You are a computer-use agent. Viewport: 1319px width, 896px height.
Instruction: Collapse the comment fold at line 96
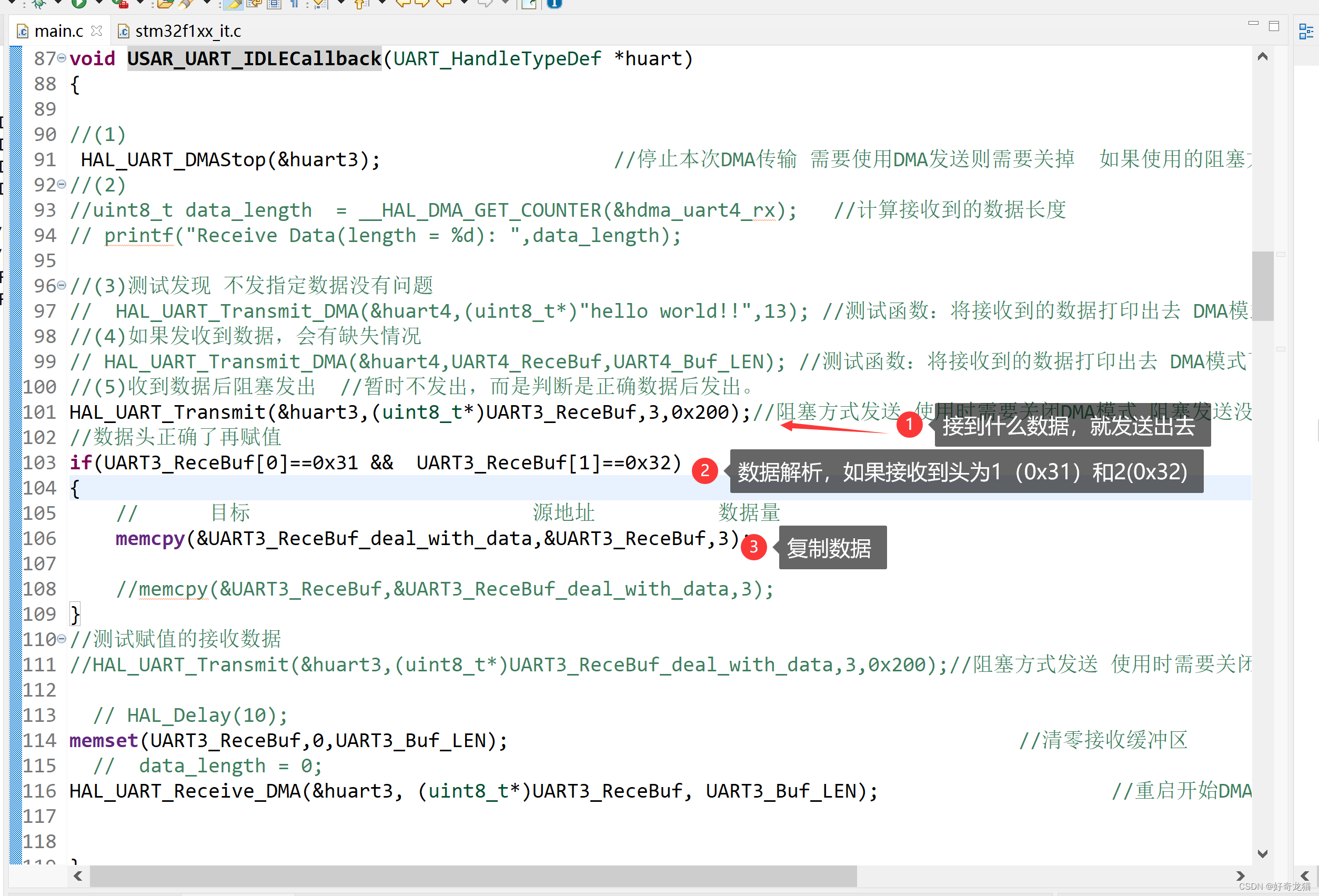point(62,286)
